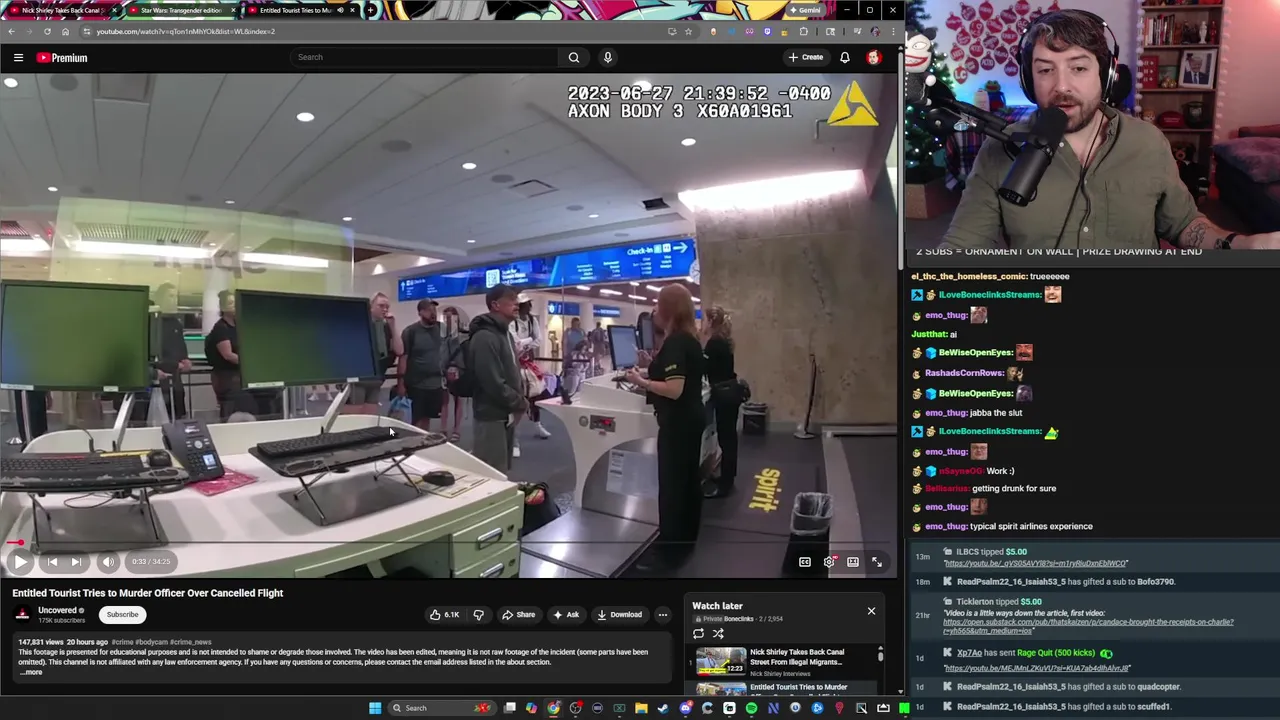This screenshot has width=1280, height=720.
Task: Open the #bodycam hashtag
Action: [152, 642]
